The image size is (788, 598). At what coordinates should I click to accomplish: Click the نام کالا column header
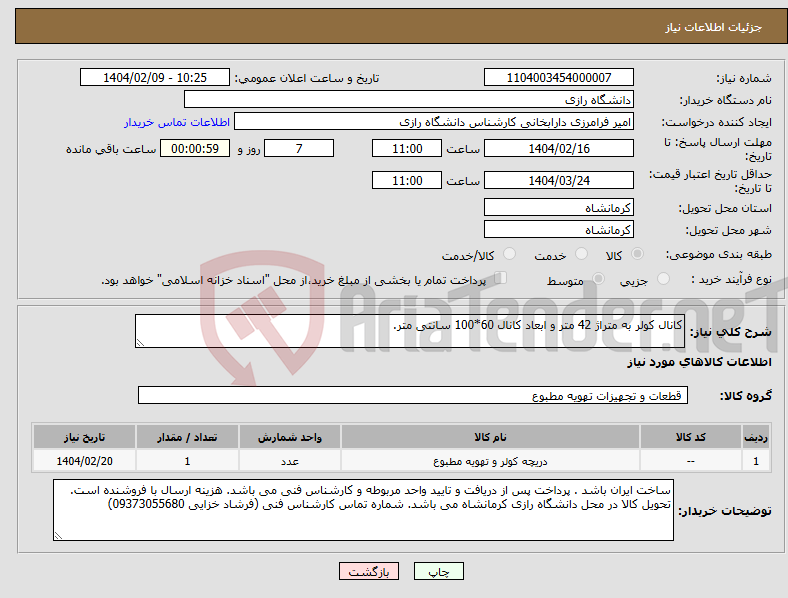(x=490, y=437)
